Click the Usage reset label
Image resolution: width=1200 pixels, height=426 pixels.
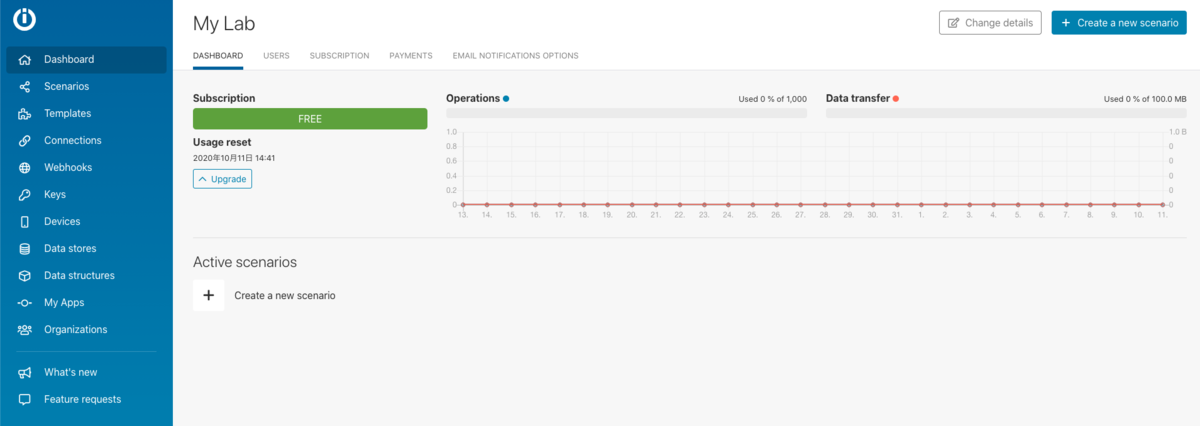(x=222, y=142)
